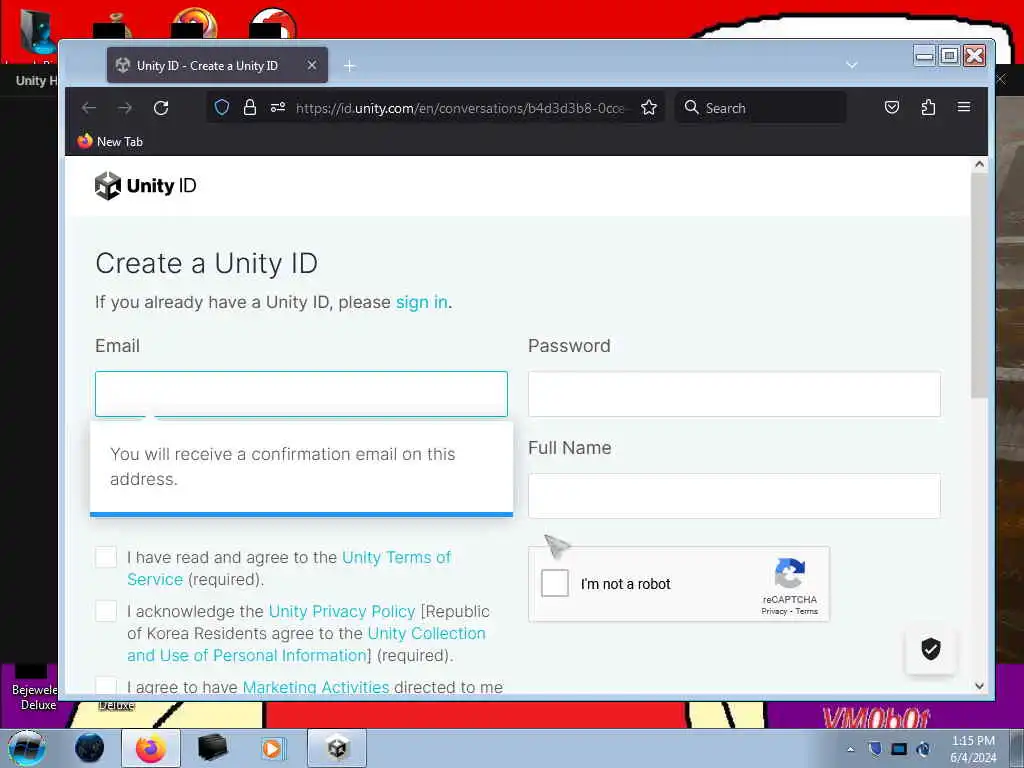Click the page scroll up arrow
This screenshot has width=1024, height=768.
[979, 165]
